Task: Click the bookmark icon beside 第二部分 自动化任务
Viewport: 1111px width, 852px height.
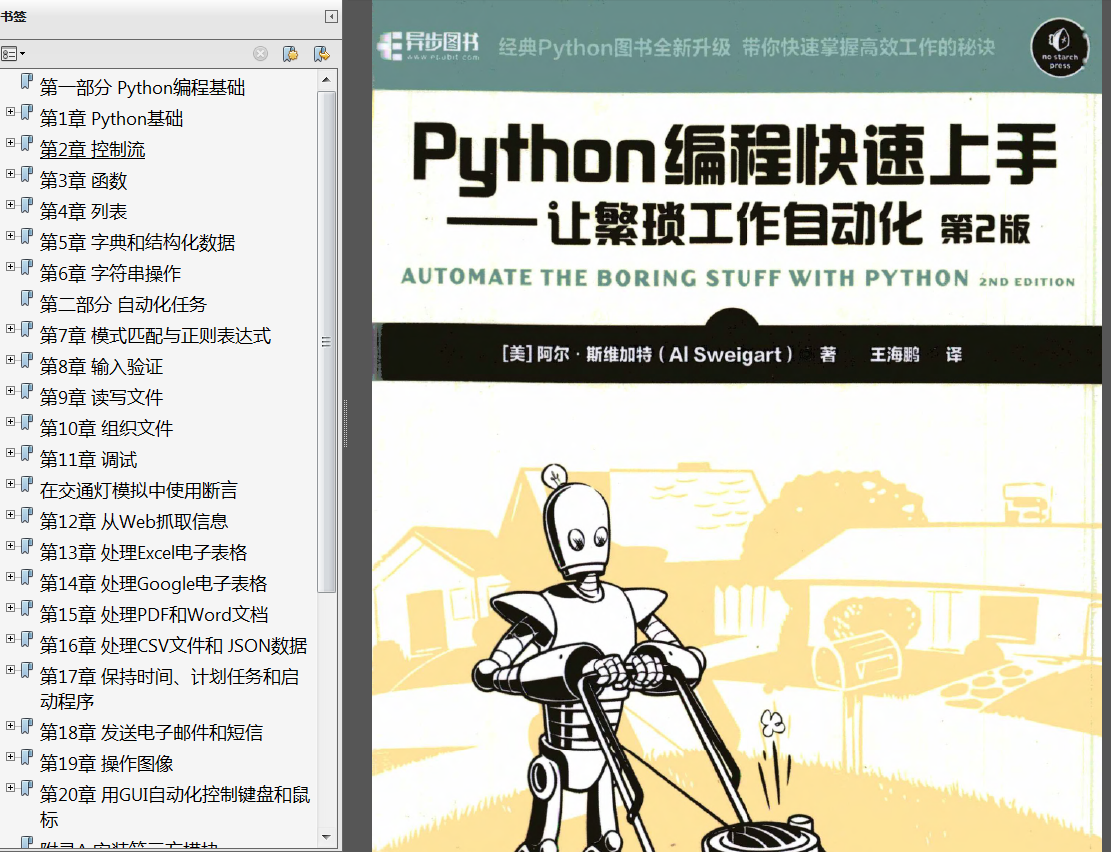Action: pyautogui.click(x=26, y=299)
